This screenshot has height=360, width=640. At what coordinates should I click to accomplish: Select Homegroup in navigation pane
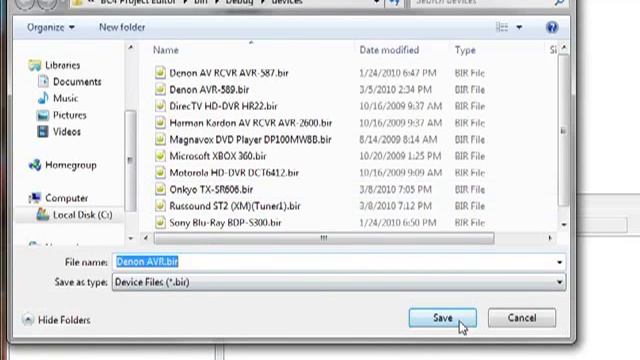(71, 165)
